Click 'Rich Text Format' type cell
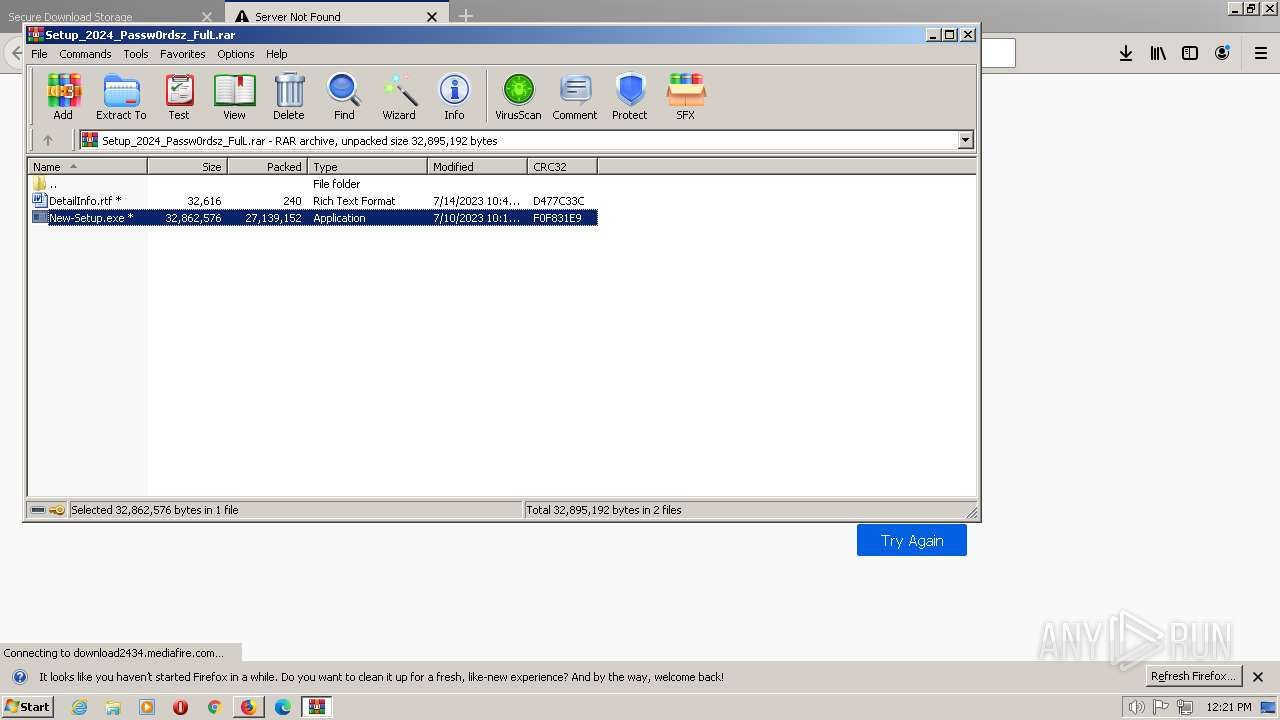 (354, 201)
